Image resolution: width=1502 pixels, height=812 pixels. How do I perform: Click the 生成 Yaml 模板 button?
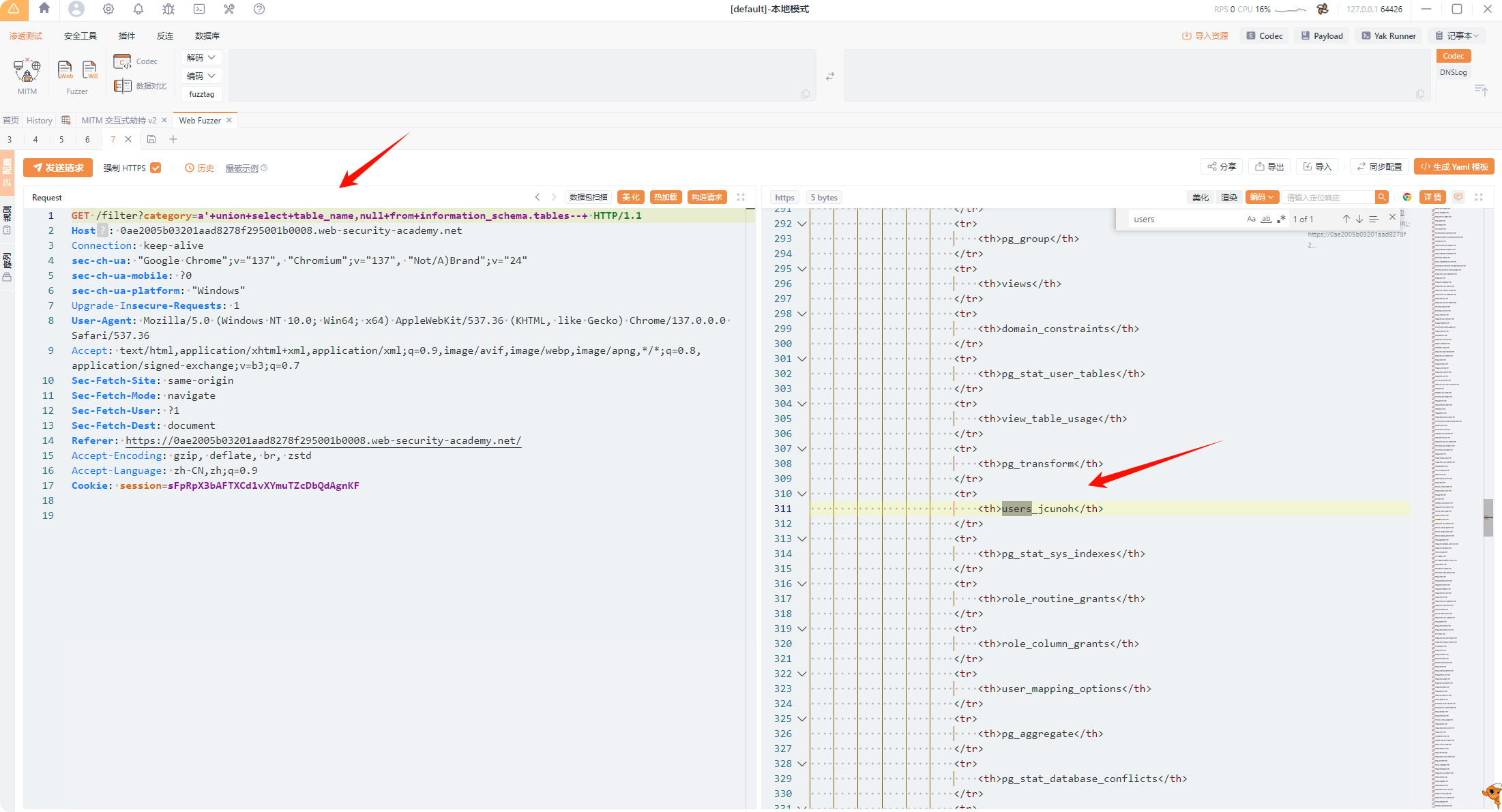click(x=1454, y=167)
